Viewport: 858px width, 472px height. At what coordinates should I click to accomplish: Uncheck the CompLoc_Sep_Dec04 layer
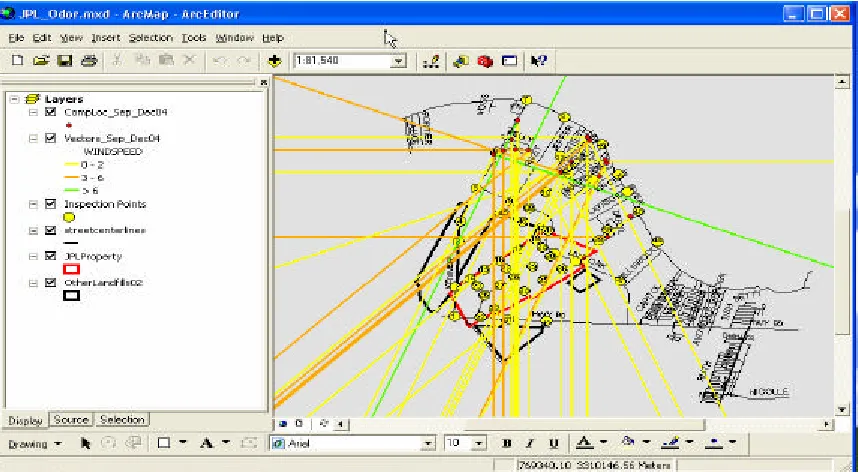pos(51,112)
